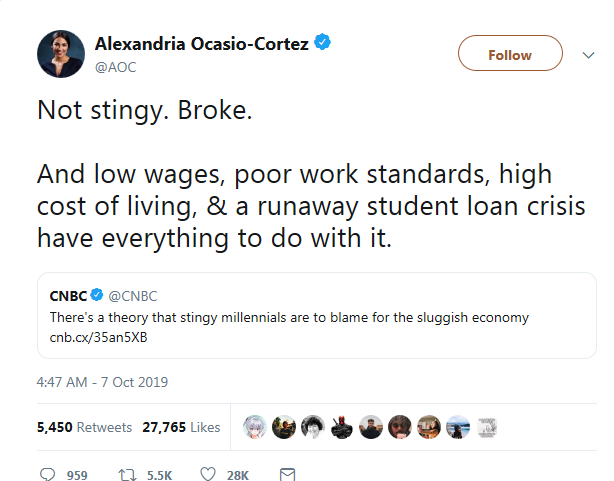Open the Deadpool avatar in likers row
Viewport: 614px width, 481px height.
(340, 426)
